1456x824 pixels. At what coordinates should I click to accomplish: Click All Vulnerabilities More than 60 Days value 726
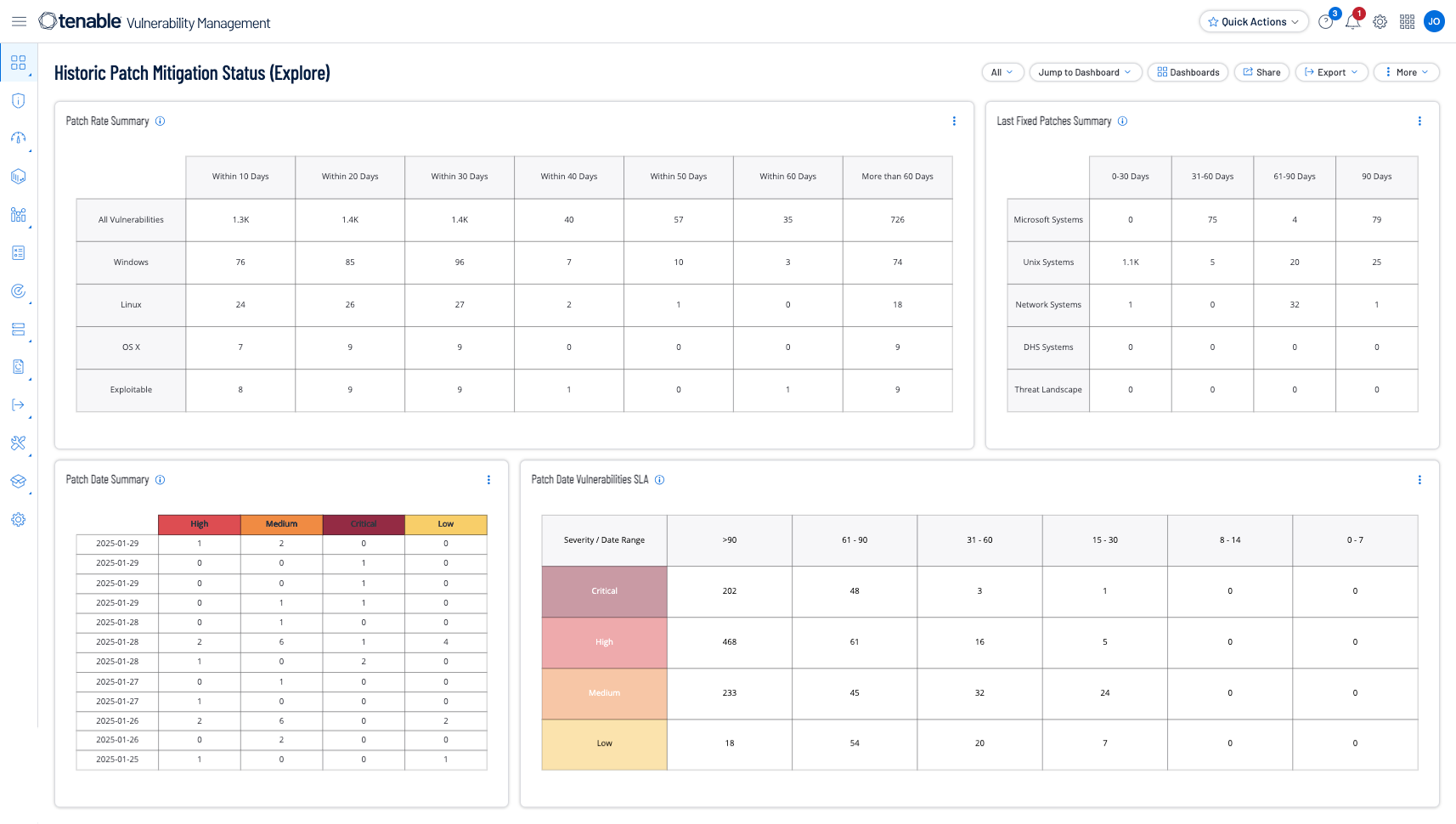897,220
